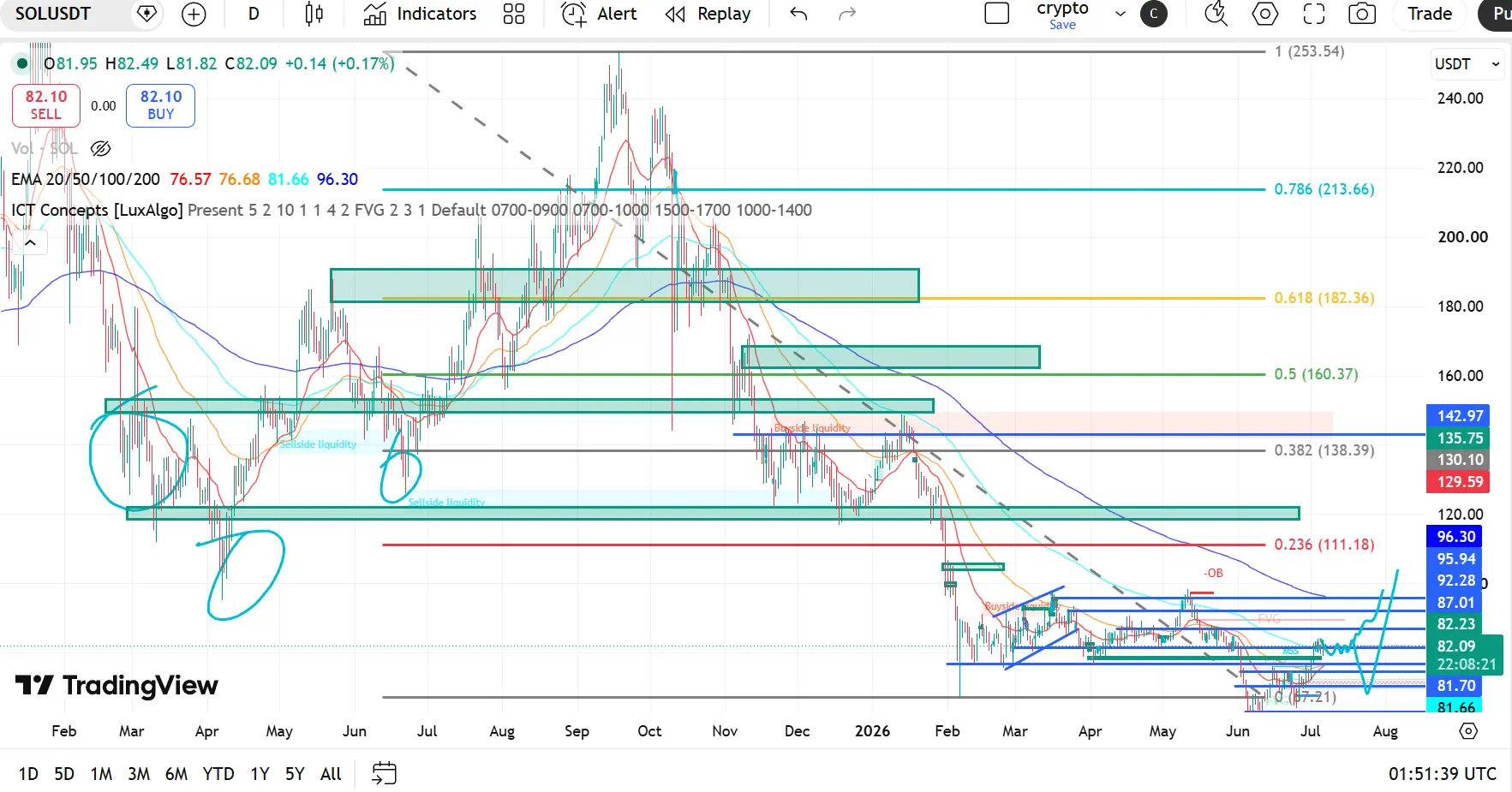Open the USDT currency dropdown

click(x=1467, y=64)
